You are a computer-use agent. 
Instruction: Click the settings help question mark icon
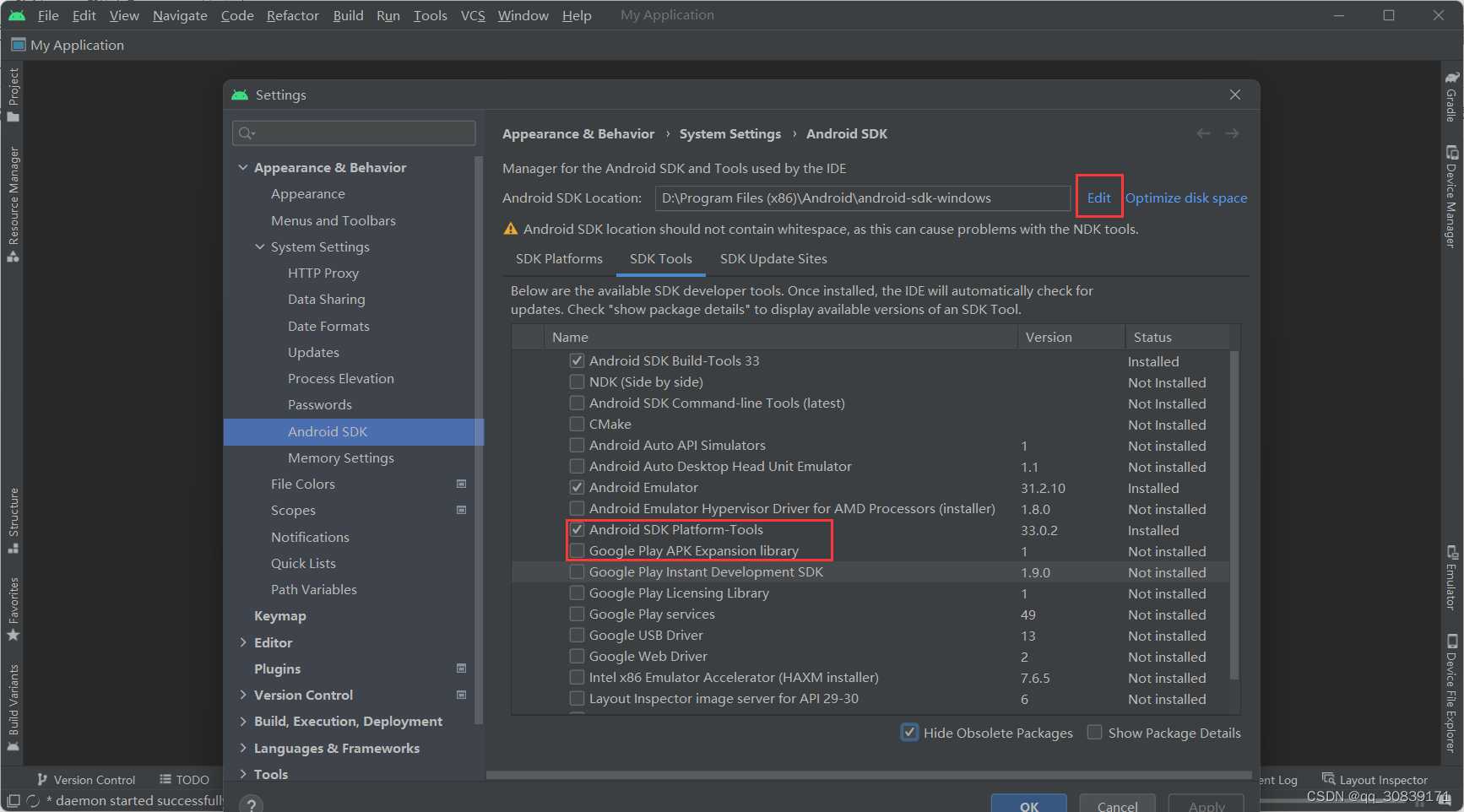251,805
